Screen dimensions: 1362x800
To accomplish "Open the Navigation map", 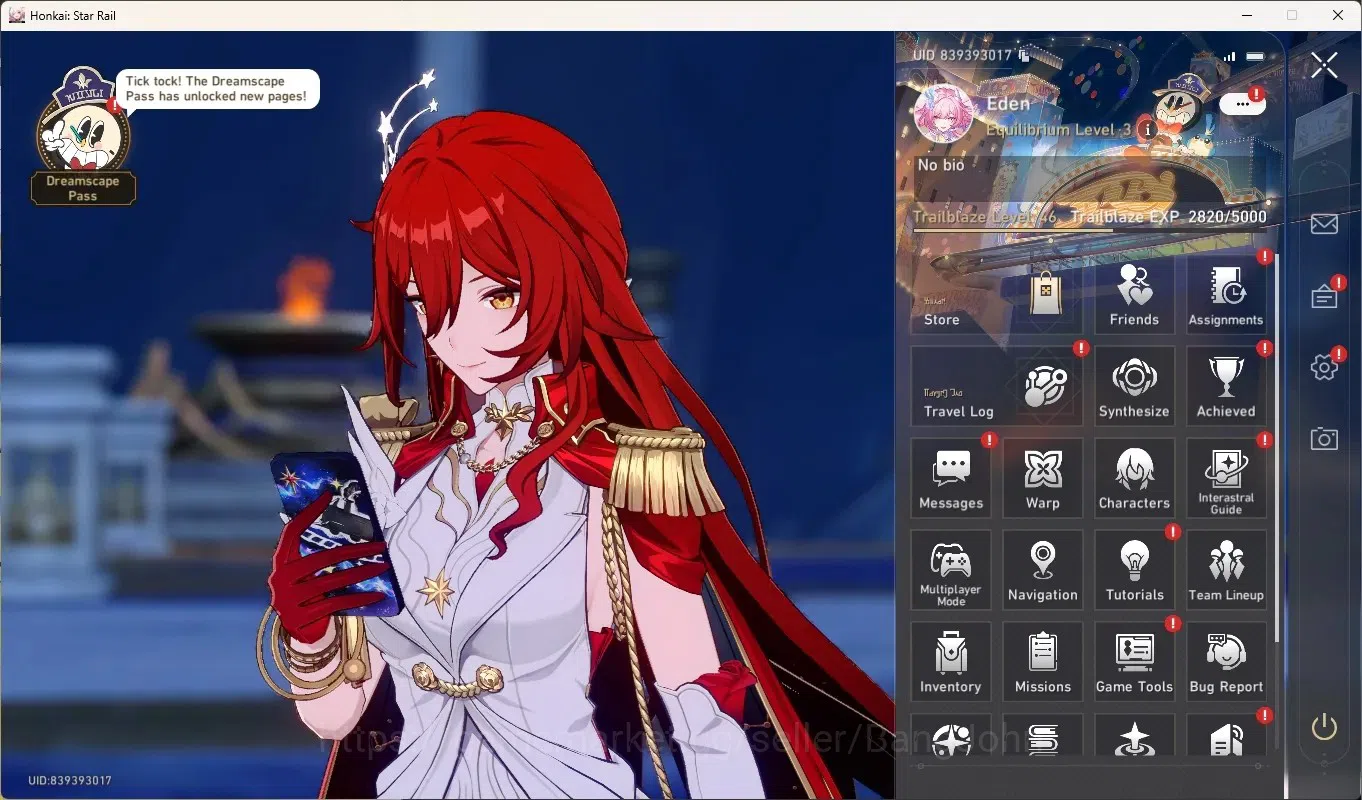I will click(1042, 570).
